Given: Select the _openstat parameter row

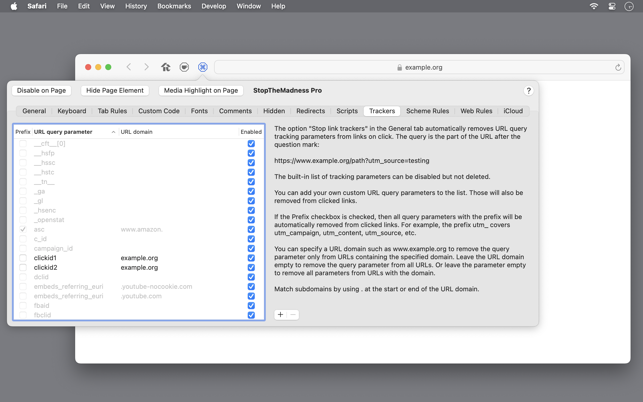Looking at the screenshot, I should point(139,220).
